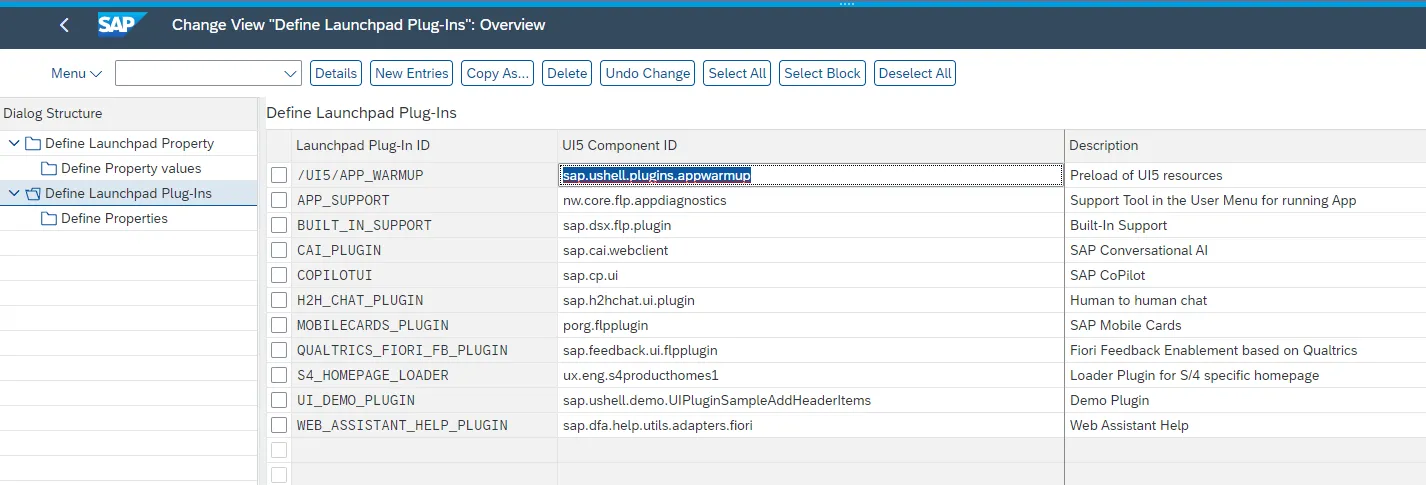Click the sap.ushell.plugins.appwarmup input field
This screenshot has width=1426, height=485.
tap(810, 175)
